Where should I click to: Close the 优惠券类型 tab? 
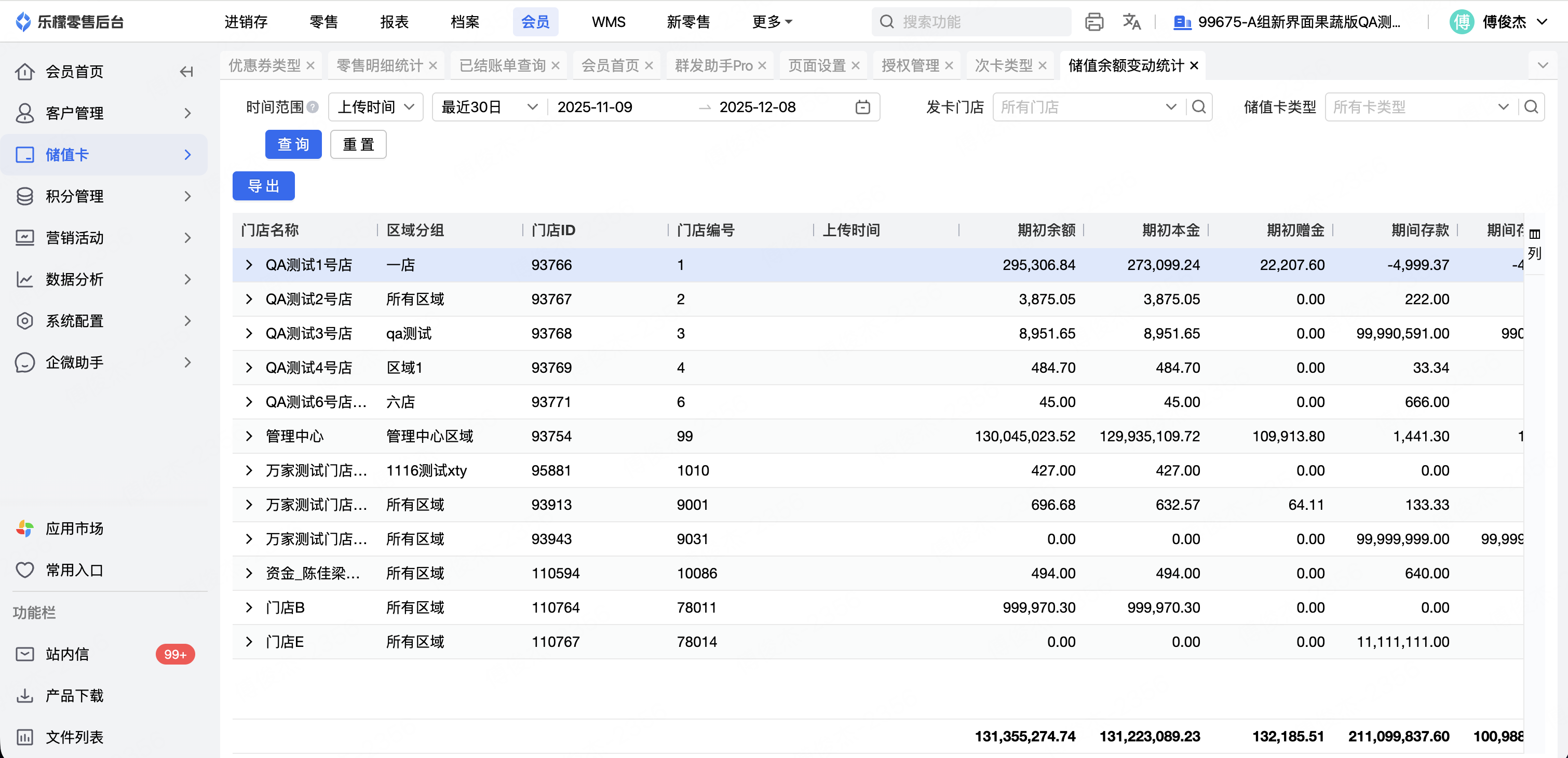[310, 65]
